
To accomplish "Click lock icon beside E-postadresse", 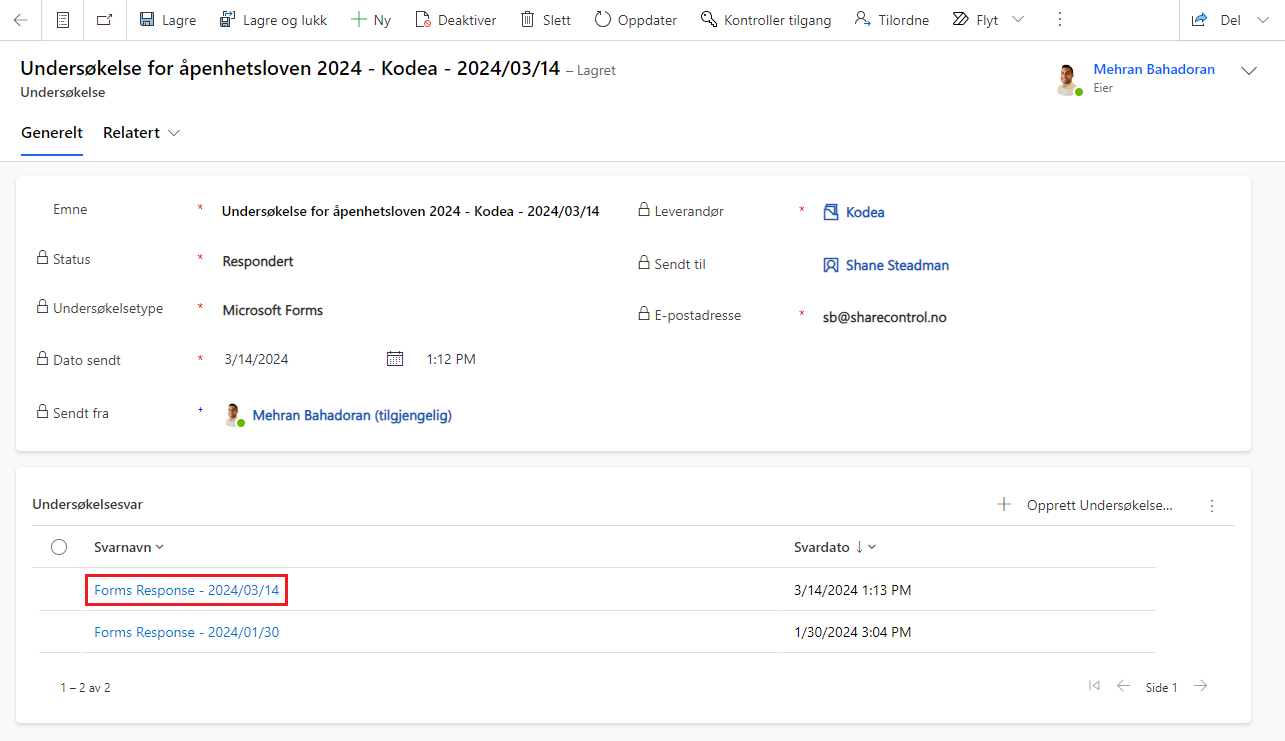I will click(x=645, y=314).
